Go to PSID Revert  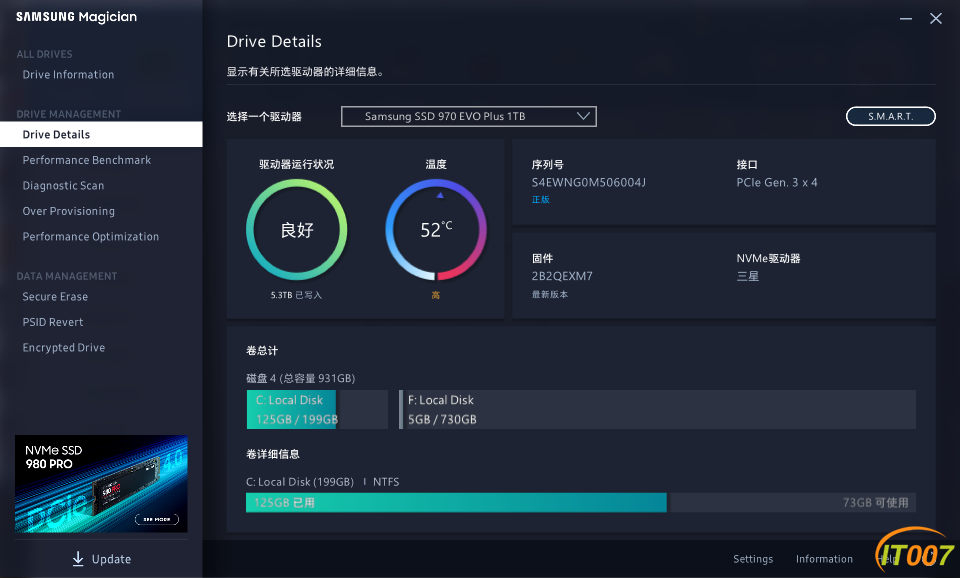53,322
